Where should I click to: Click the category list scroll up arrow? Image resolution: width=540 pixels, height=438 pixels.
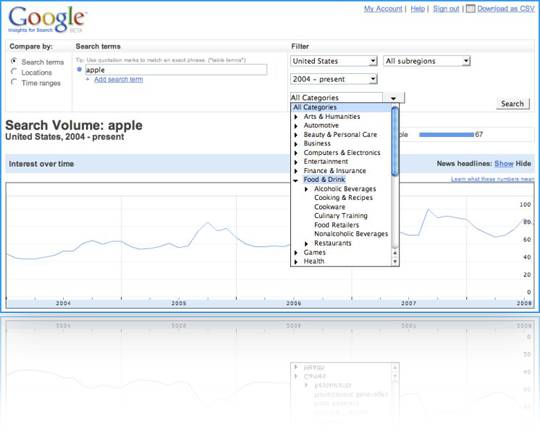395,253
